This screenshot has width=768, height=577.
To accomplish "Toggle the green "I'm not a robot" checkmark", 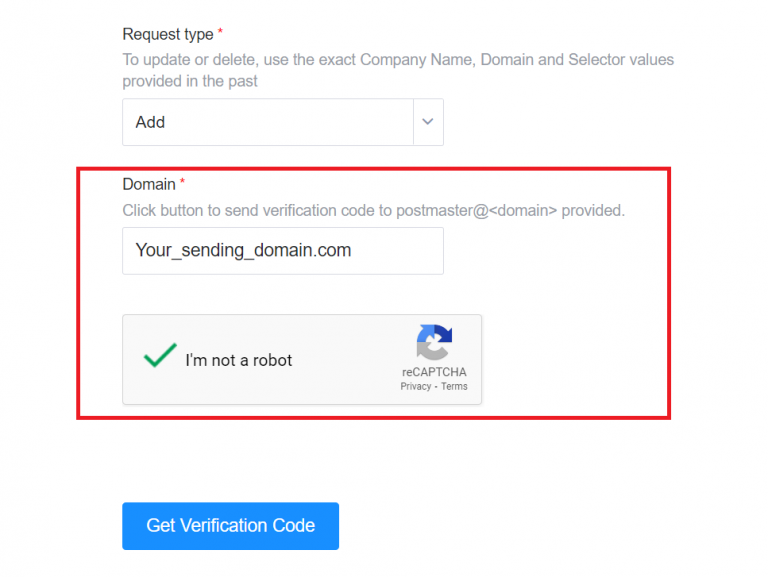I will 160,355.
